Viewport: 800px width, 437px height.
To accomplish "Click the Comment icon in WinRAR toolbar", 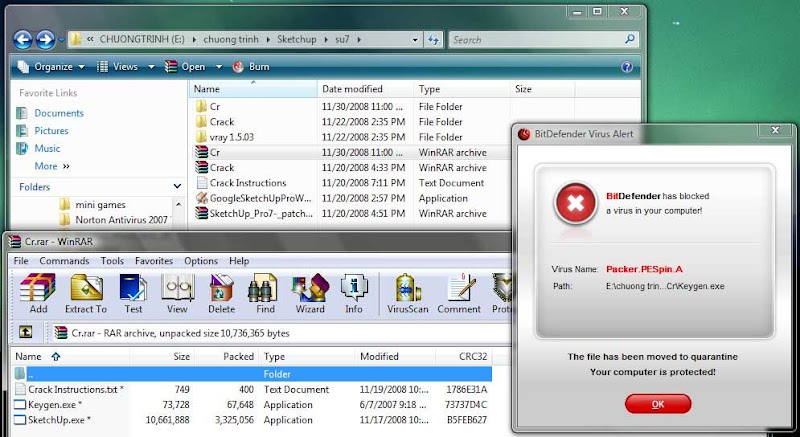I will pos(459,293).
